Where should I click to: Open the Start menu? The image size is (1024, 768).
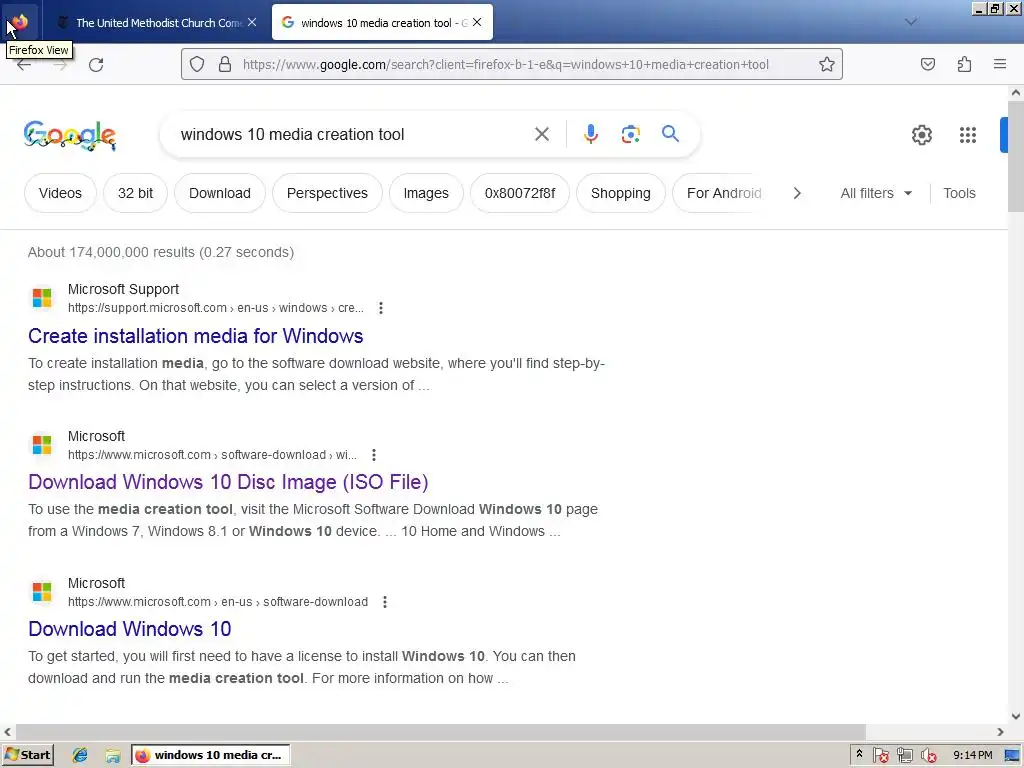pos(27,755)
